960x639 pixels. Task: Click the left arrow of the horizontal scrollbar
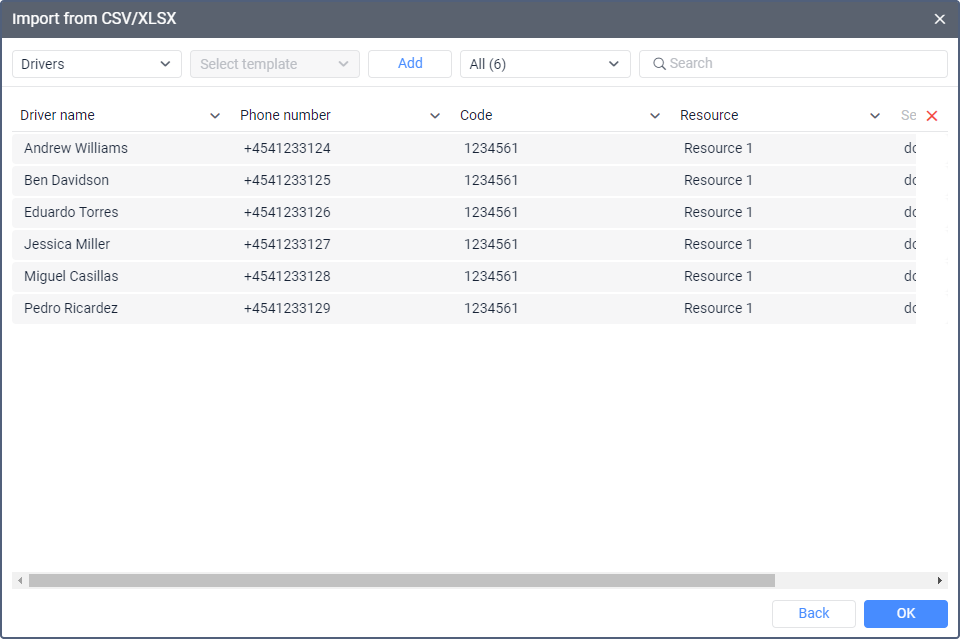click(19, 580)
